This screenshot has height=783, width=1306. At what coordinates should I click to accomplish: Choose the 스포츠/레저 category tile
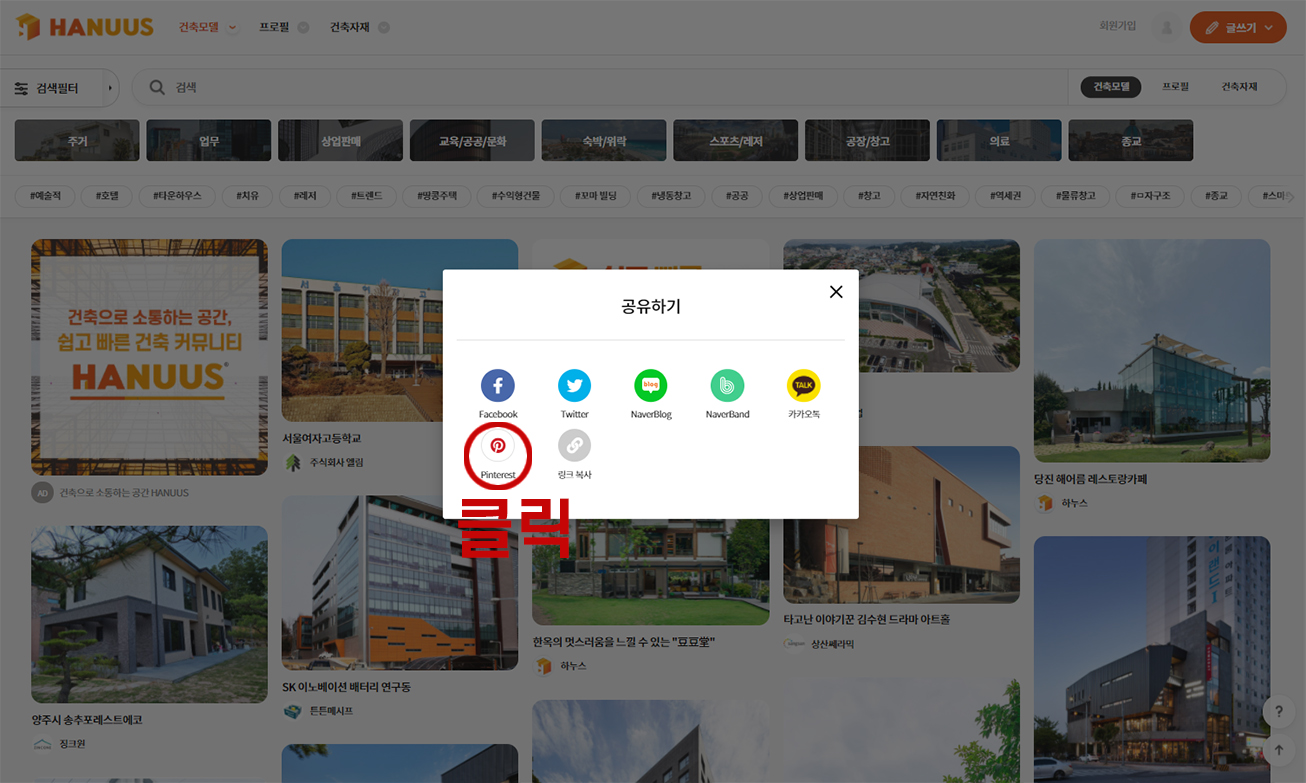coord(736,141)
